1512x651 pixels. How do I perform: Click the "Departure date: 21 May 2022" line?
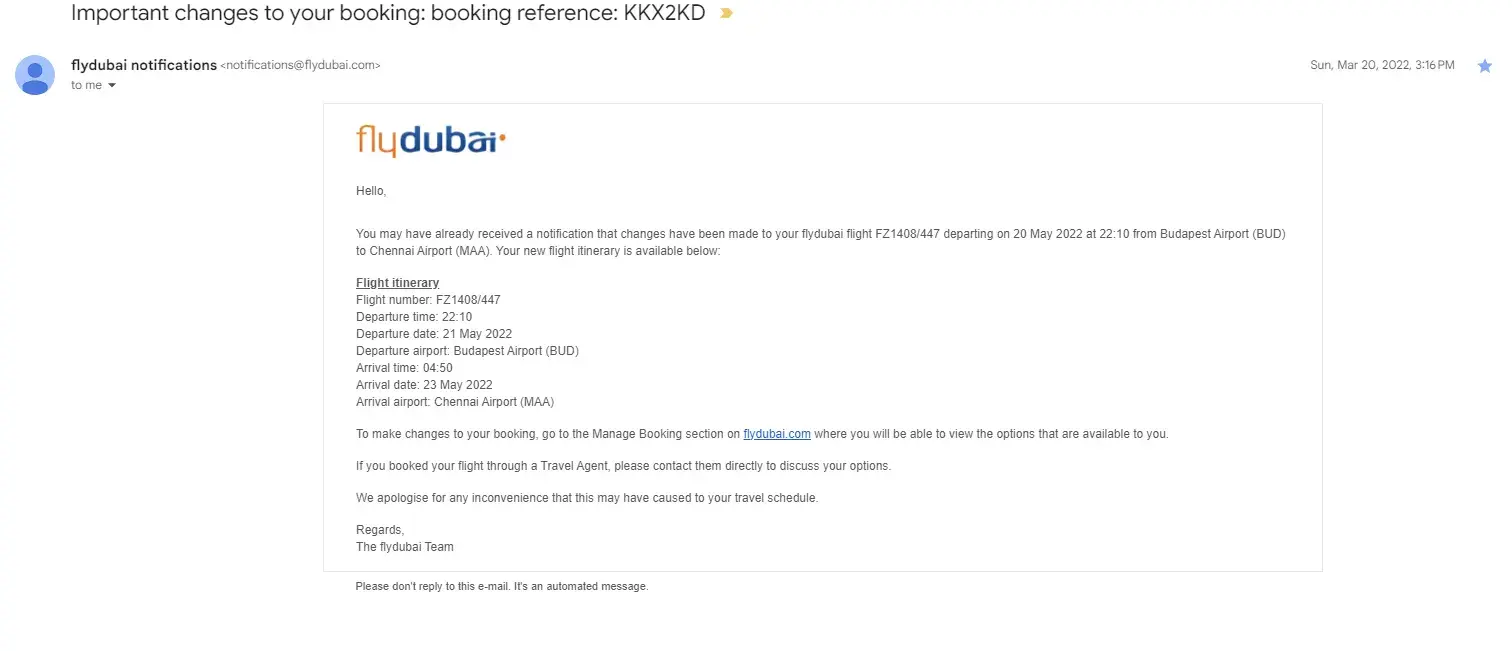tap(434, 334)
